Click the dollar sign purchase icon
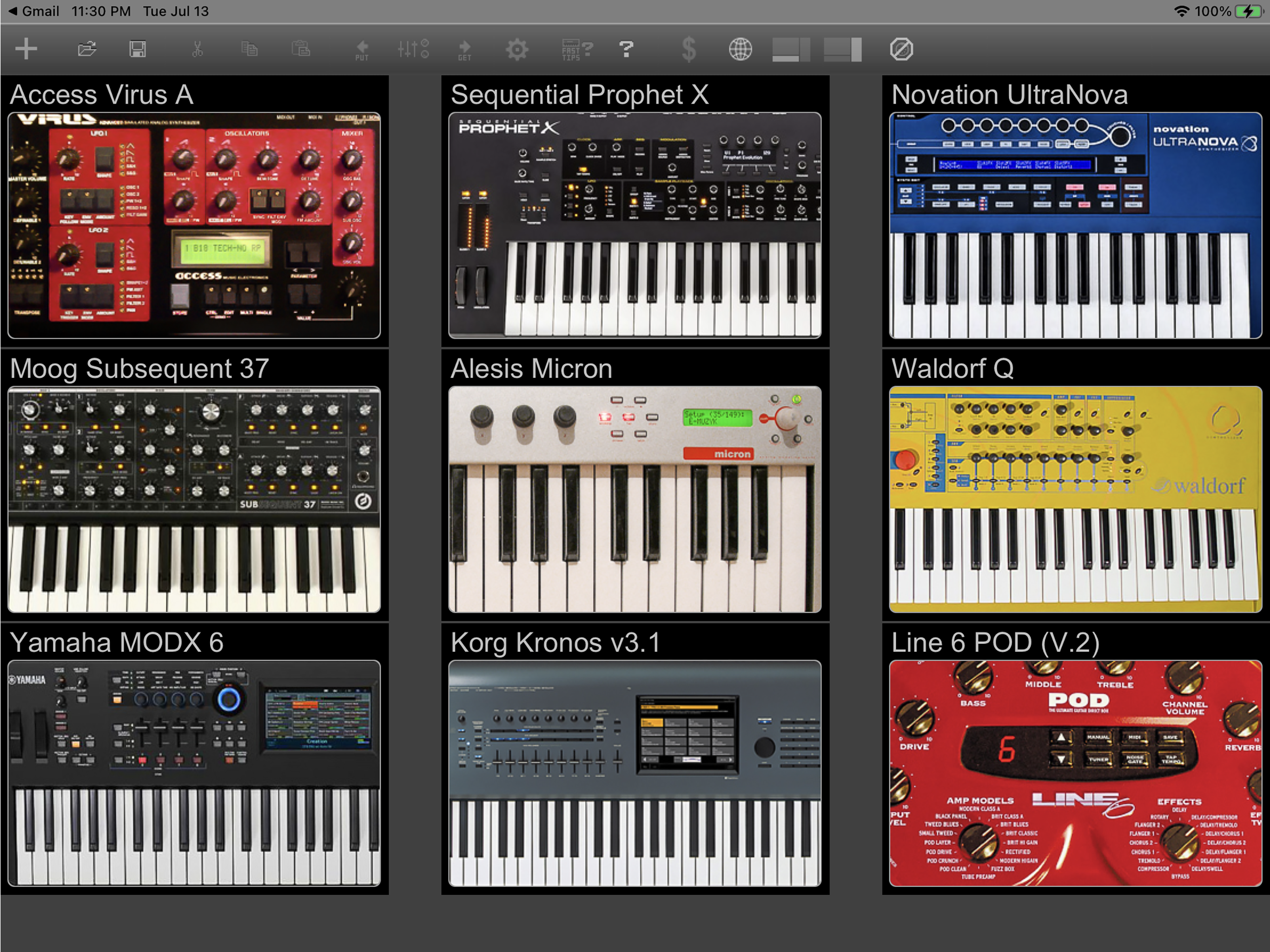The width and height of the screenshot is (1270, 952). tap(688, 49)
